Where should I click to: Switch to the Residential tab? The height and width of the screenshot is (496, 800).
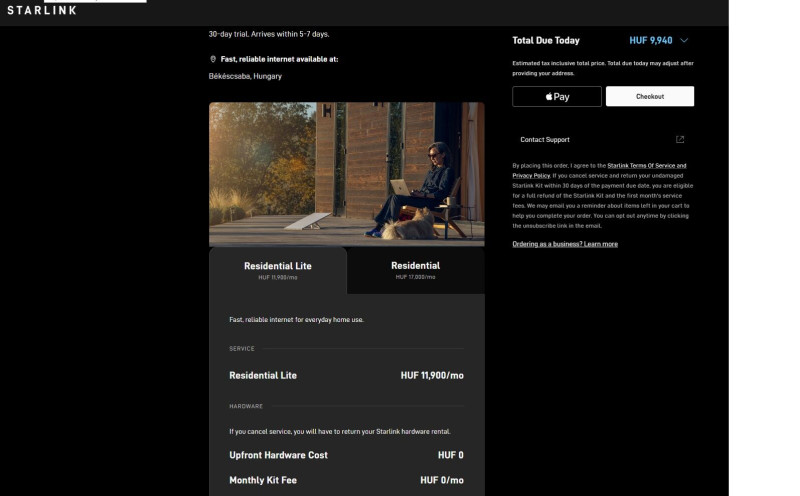coord(415,270)
